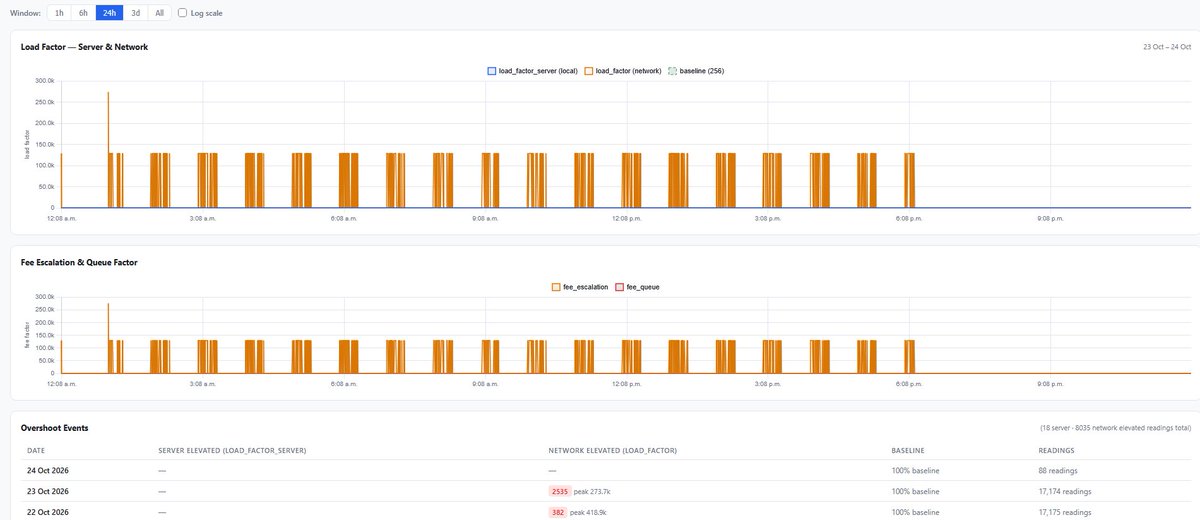Image resolution: width=1200 pixels, height=520 pixels.
Task: Enable the Log scale checkbox
Action: [182, 13]
